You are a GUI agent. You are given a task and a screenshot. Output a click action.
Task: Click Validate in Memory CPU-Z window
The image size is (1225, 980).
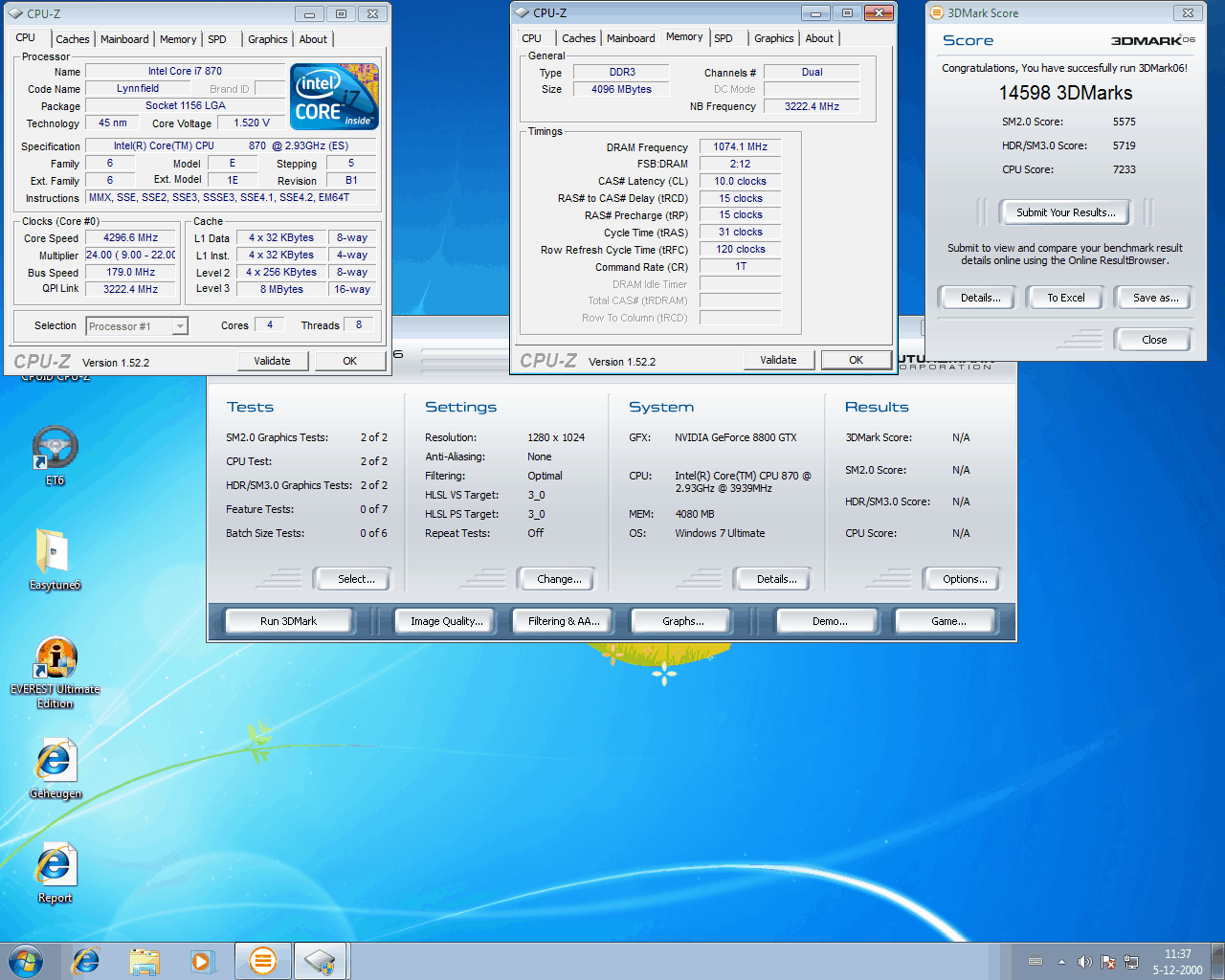pyautogui.click(x=778, y=360)
